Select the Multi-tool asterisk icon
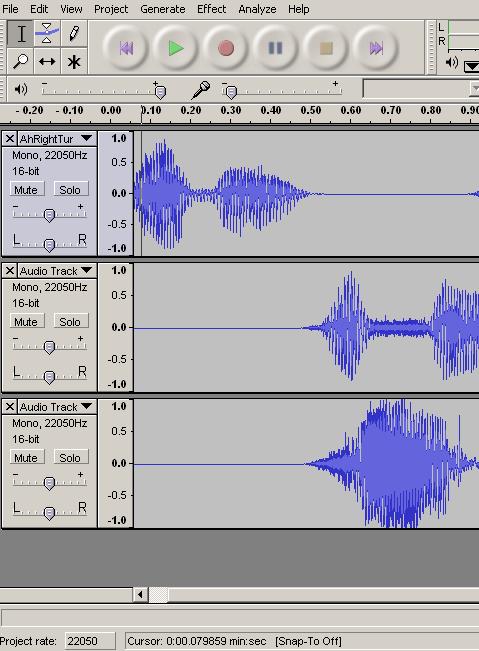Screen dimensions: 479x651 [74, 61]
